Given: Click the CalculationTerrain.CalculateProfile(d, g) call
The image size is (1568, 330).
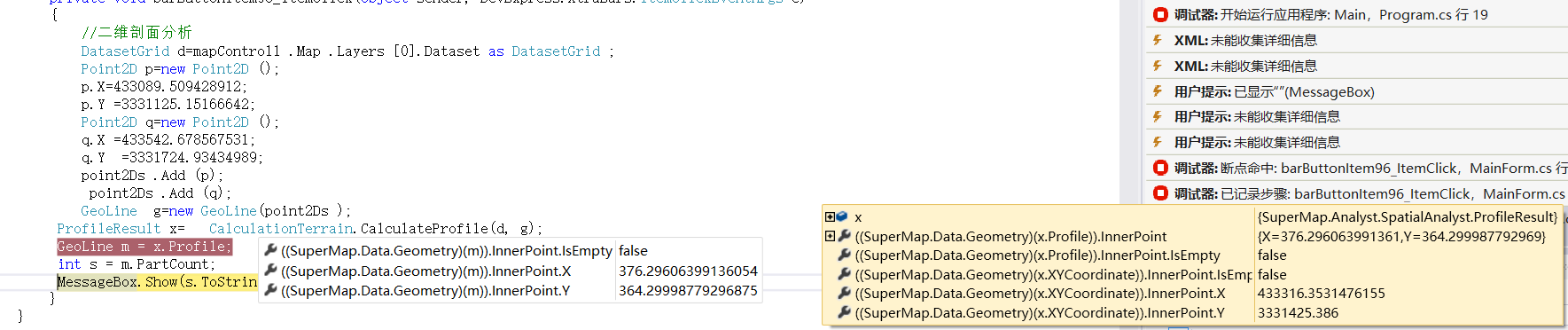Looking at the screenshot, I should click(375, 229).
